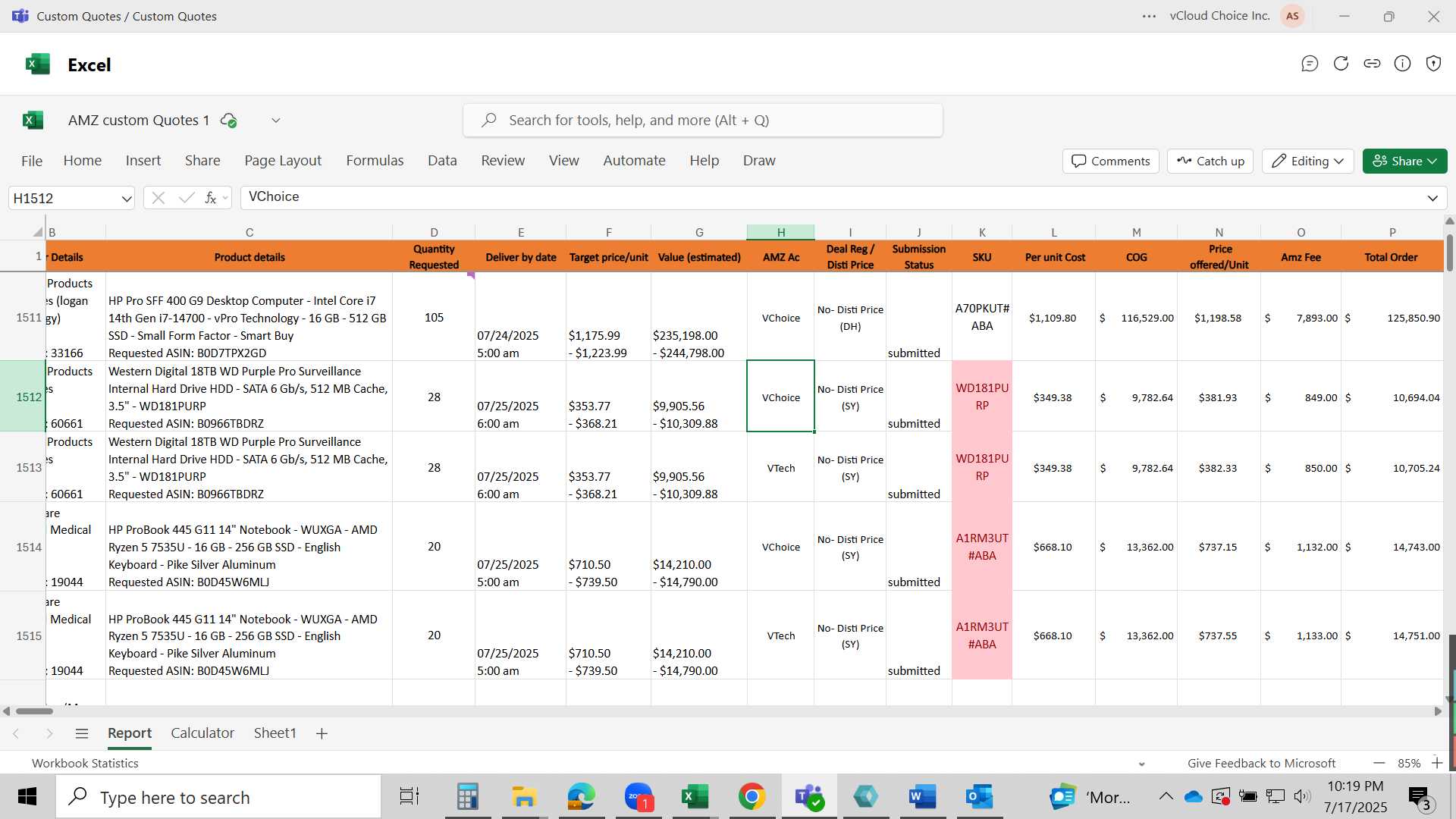Viewport: 1456px width, 819px height.
Task: Click the shield security icon
Action: pyautogui.click(x=1433, y=64)
